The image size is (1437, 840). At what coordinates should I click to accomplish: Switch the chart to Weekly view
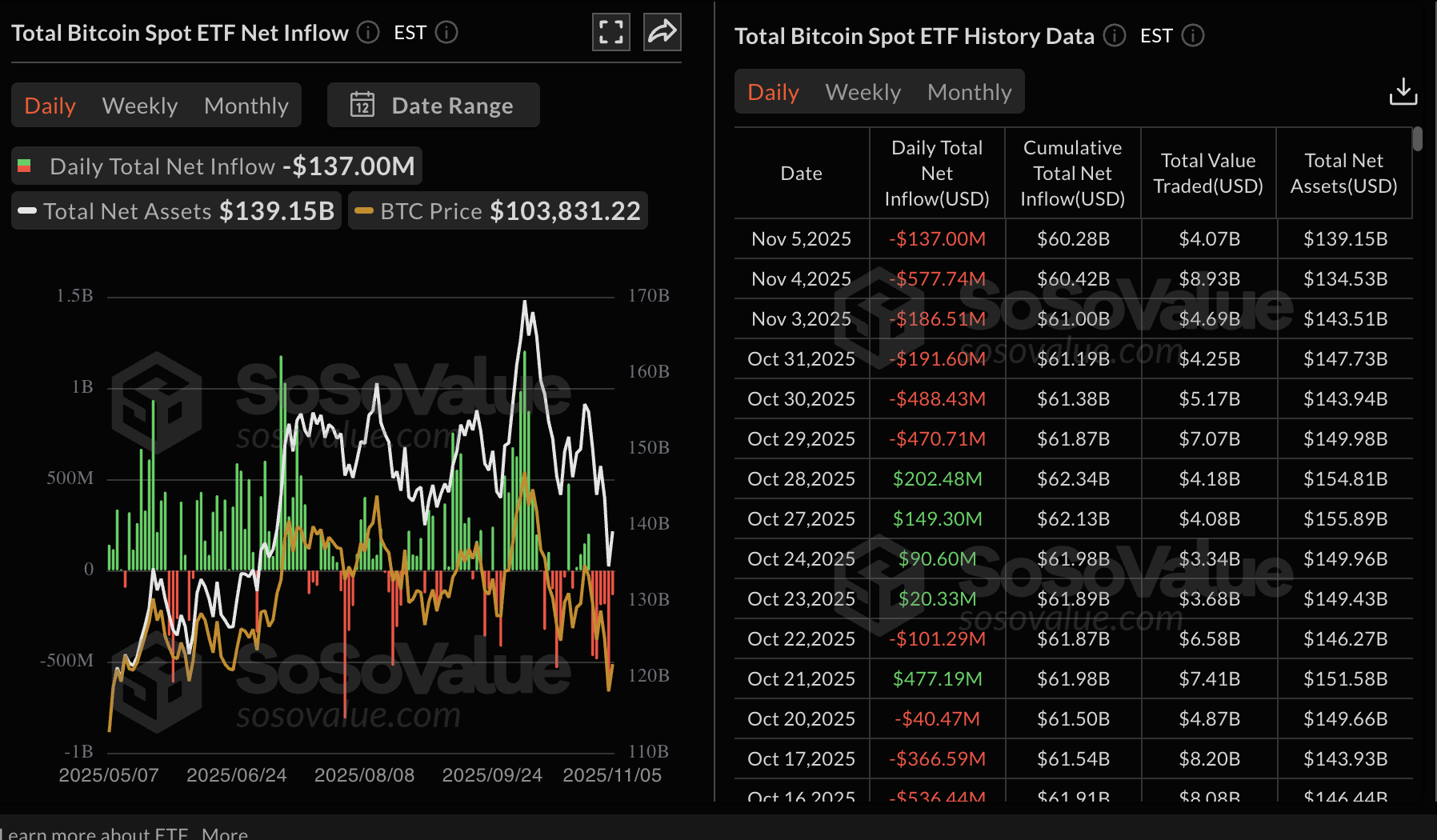coord(139,105)
